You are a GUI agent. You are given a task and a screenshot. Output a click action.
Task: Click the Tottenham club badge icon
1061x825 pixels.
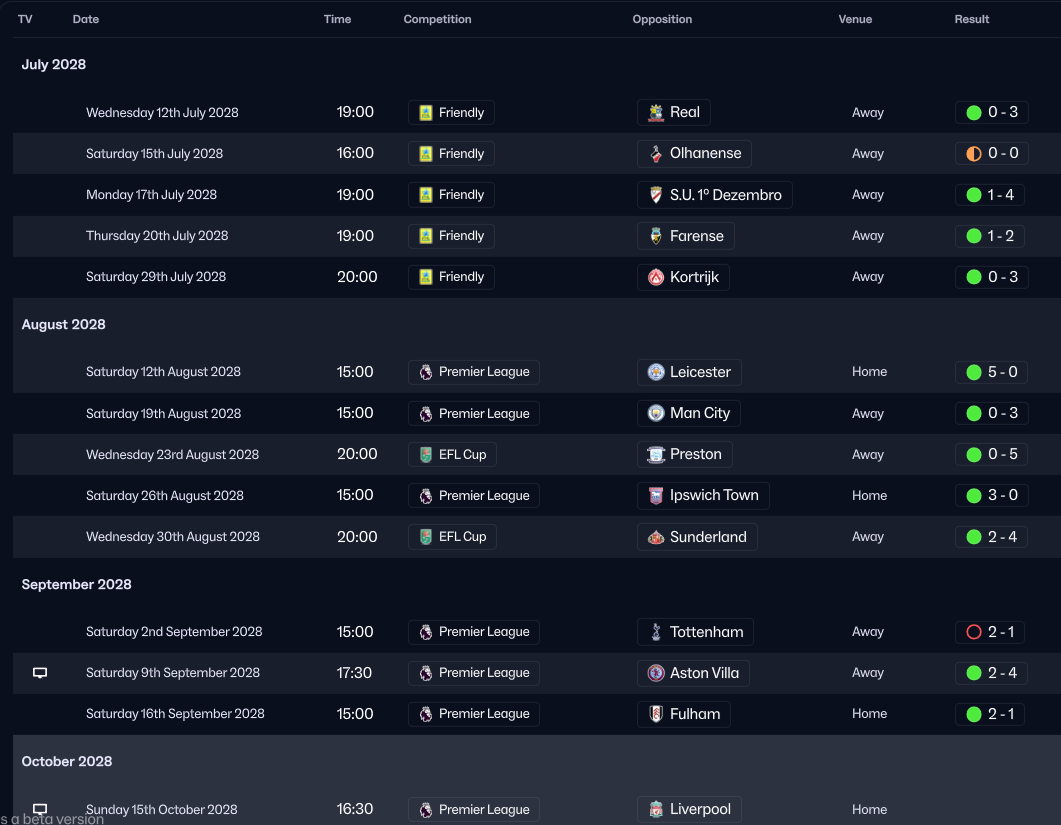(x=656, y=632)
